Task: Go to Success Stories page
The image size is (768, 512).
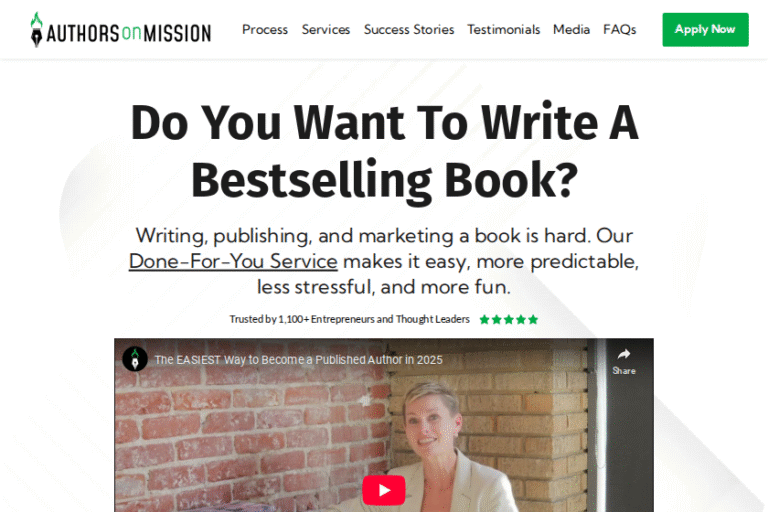Action: coord(409,29)
